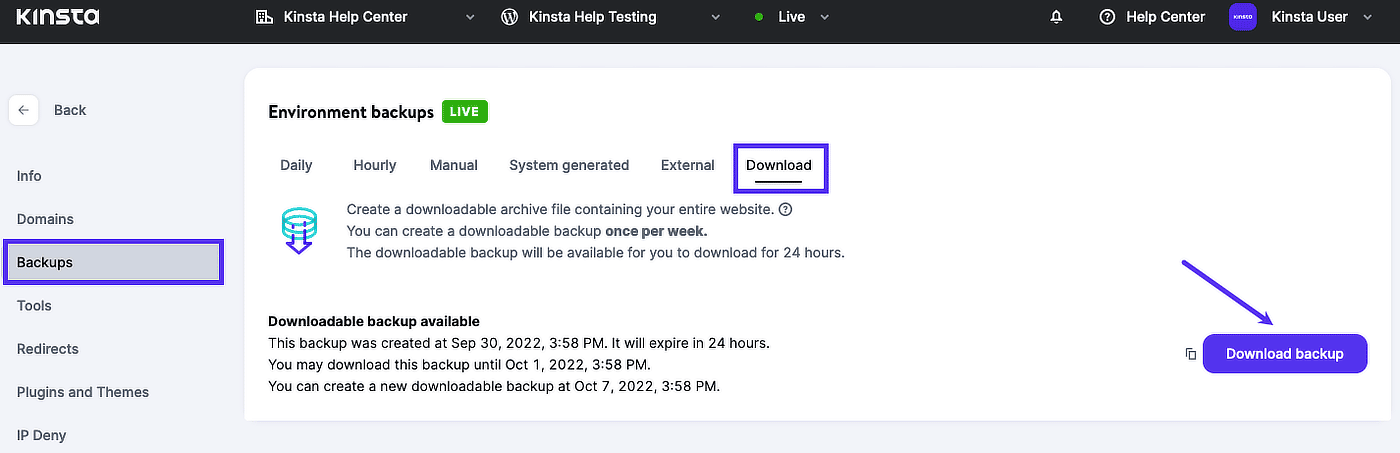This screenshot has height=453, width=1400.
Task: Expand the Kinsta Help Center company dropdown
Action: point(471,17)
